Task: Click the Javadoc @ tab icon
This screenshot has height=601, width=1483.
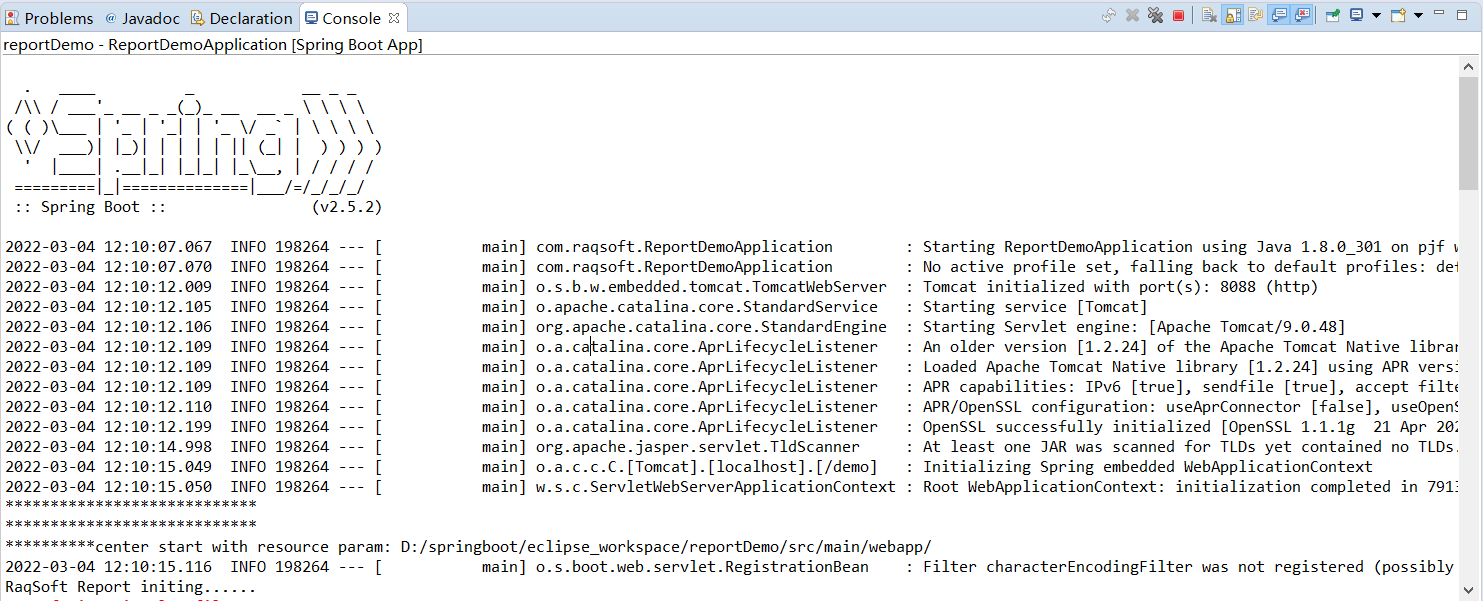Action: click(110, 18)
